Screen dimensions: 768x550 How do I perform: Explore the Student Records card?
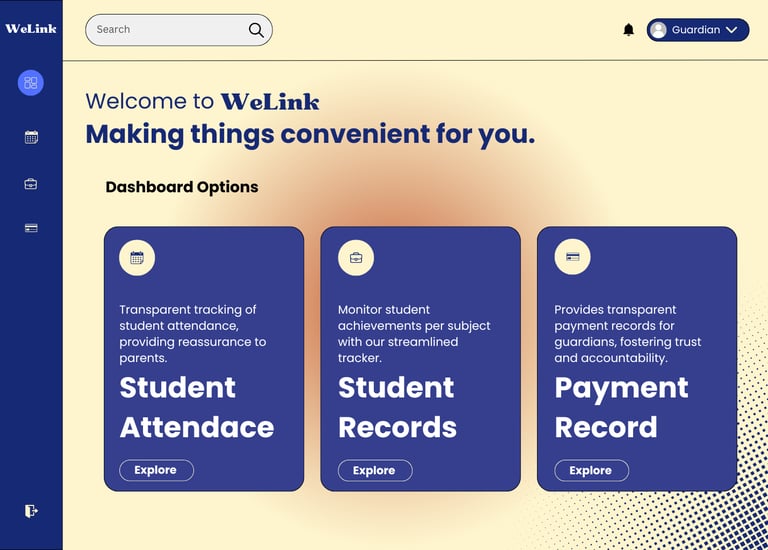tap(375, 471)
